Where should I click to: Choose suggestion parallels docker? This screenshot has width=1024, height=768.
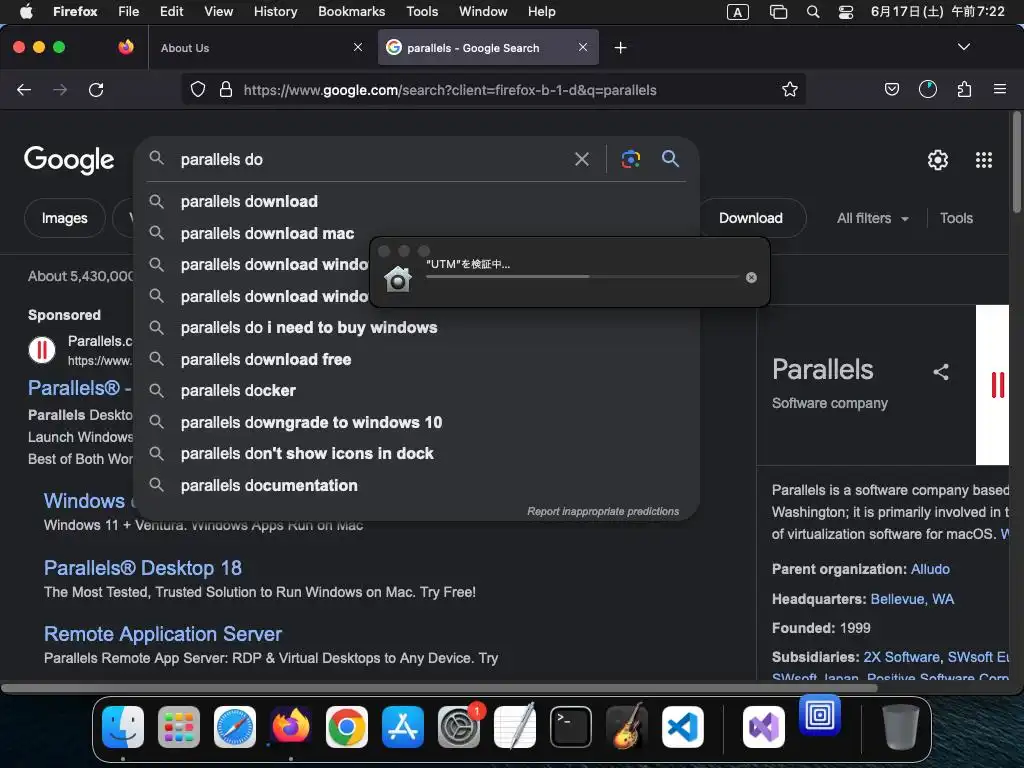pos(416,391)
